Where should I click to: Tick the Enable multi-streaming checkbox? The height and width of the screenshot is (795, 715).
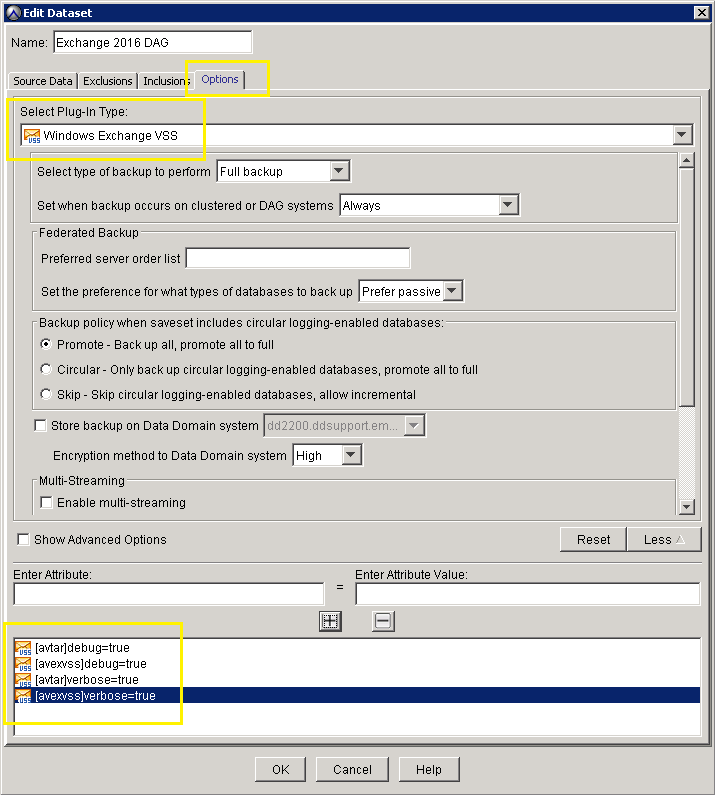46,502
